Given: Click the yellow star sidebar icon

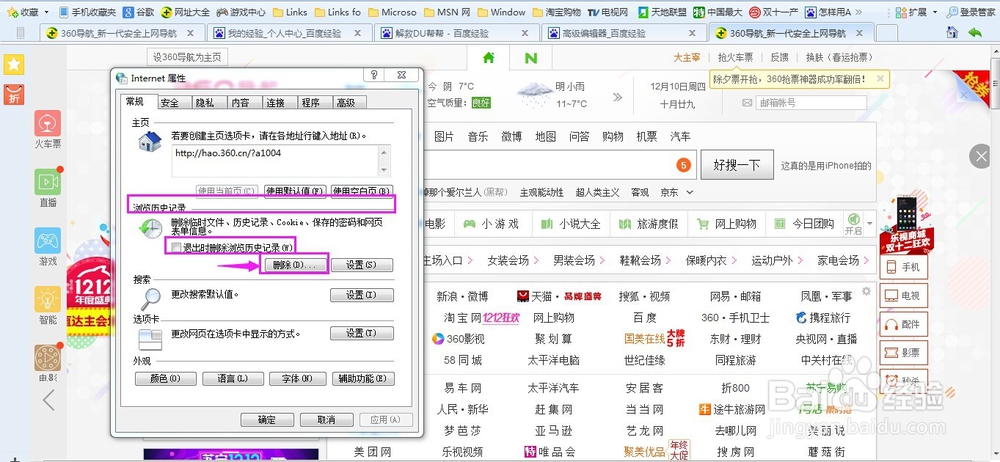Looking at the screenshot, I should click(x=14, y=64).
